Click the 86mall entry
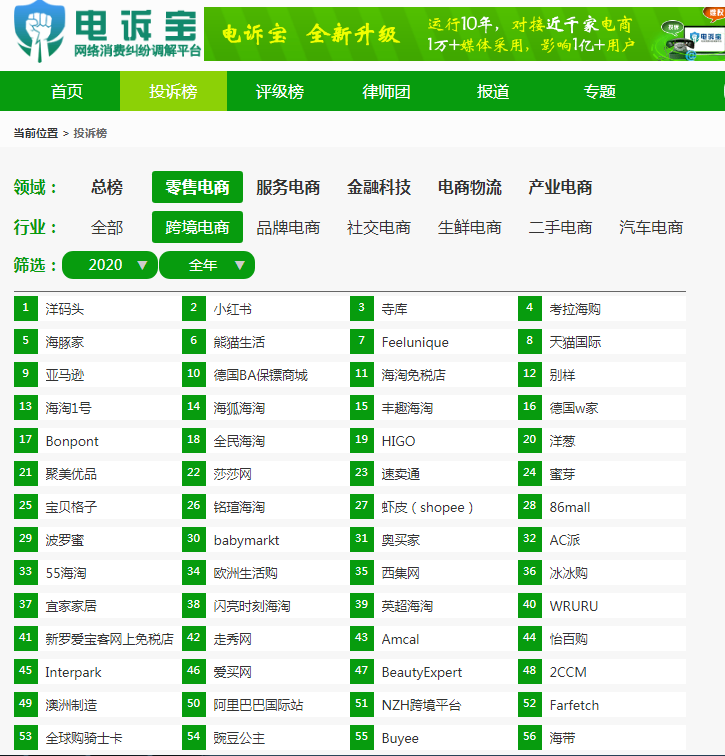This screenshot has width=725, height=756. [x=570, y=507]
